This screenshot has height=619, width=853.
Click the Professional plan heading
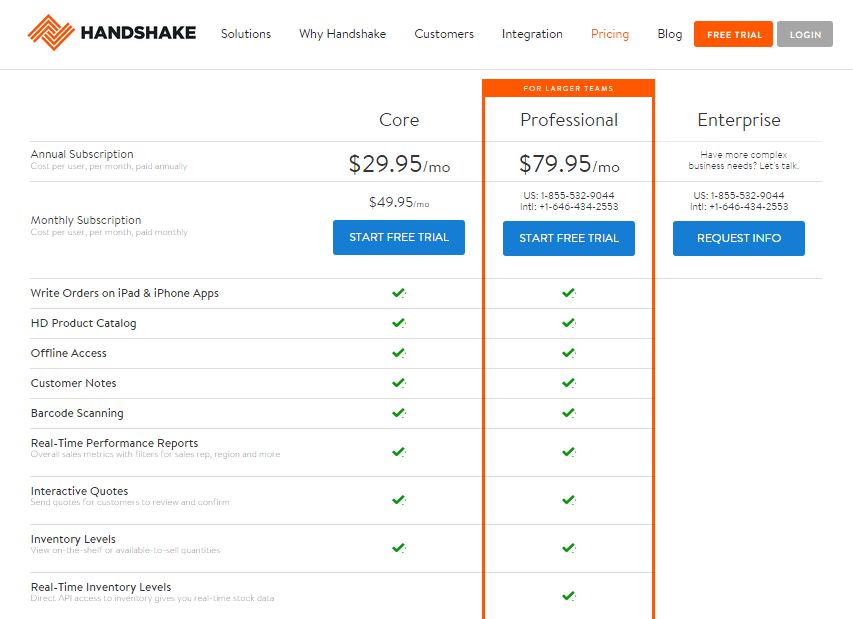pos(569,120)
